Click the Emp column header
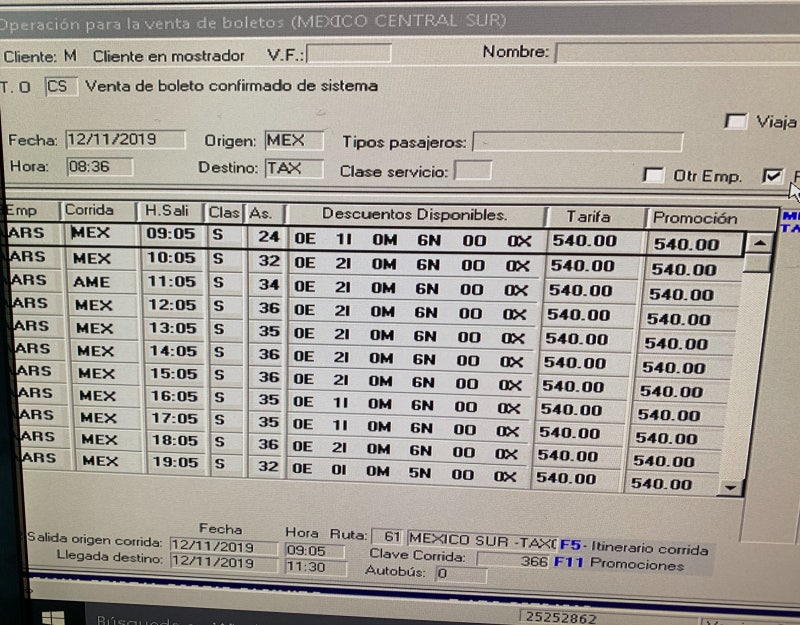 [31, 210]
